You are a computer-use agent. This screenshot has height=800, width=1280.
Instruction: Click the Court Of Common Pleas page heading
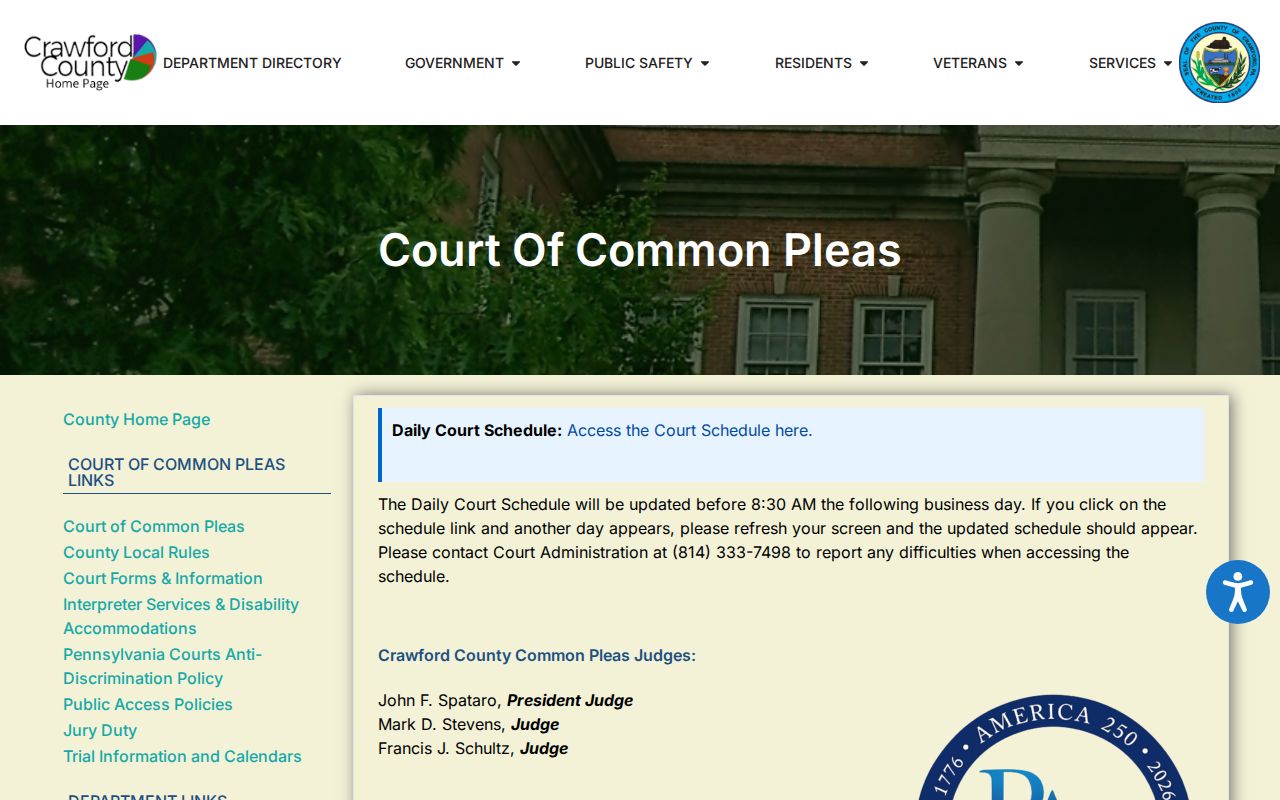click(640, 250)
